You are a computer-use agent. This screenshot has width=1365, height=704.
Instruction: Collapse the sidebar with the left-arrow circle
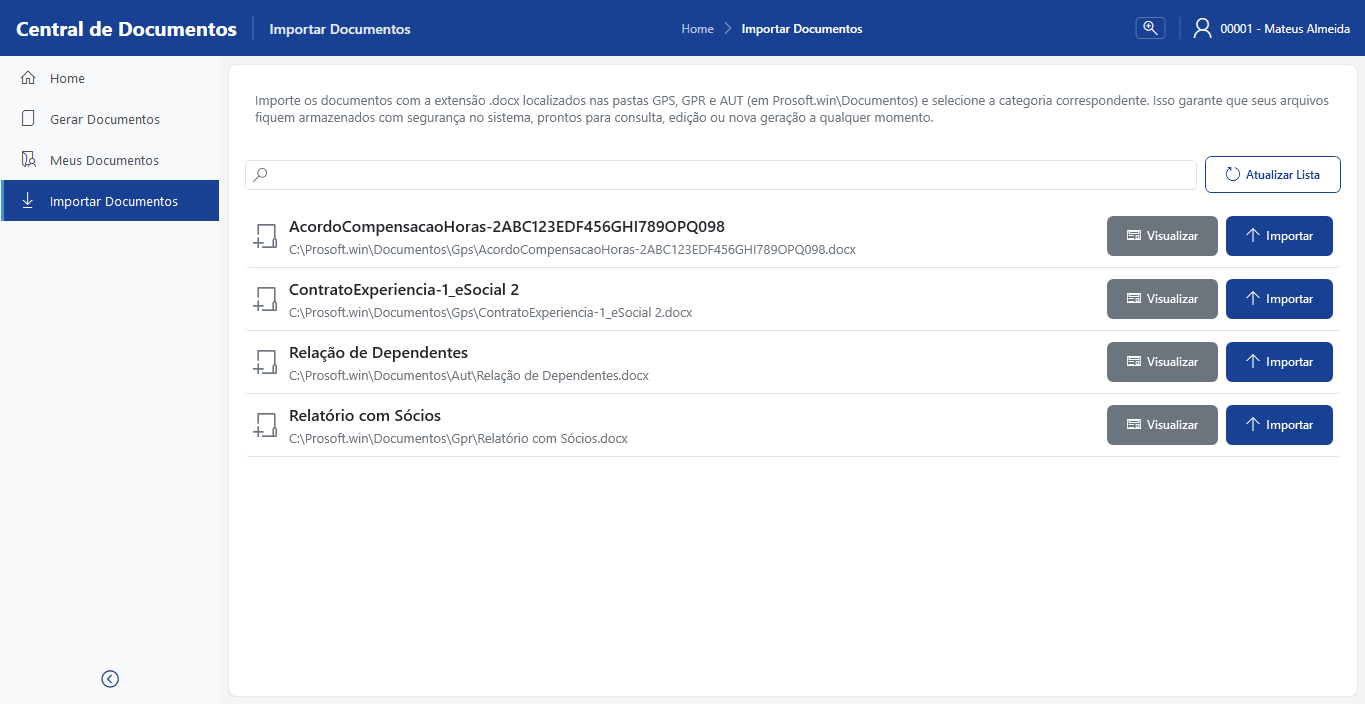click(x=110, y=679)
